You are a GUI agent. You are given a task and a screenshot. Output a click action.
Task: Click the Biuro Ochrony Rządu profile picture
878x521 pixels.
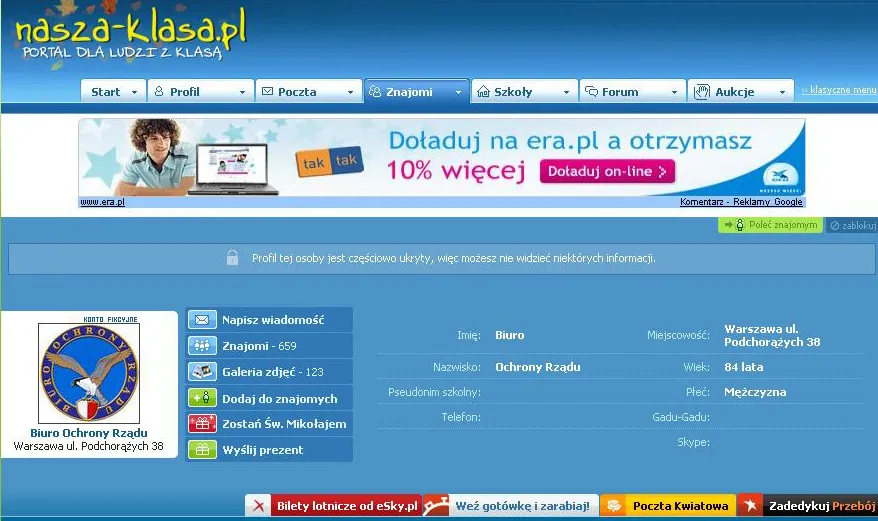[x=89, y=373]
